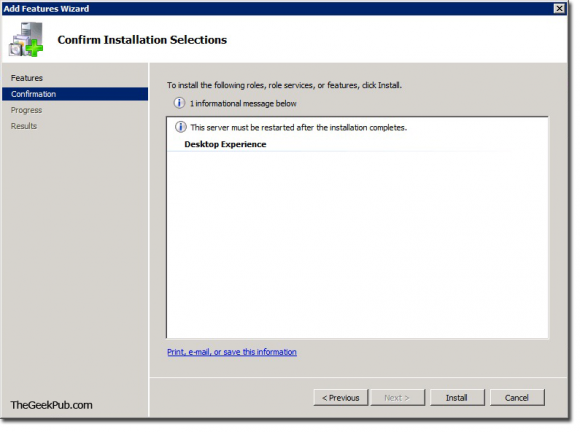This screenshot has height=432, width=580.
Task: Click the info icon next to restart notice
Action: [181, 127]
